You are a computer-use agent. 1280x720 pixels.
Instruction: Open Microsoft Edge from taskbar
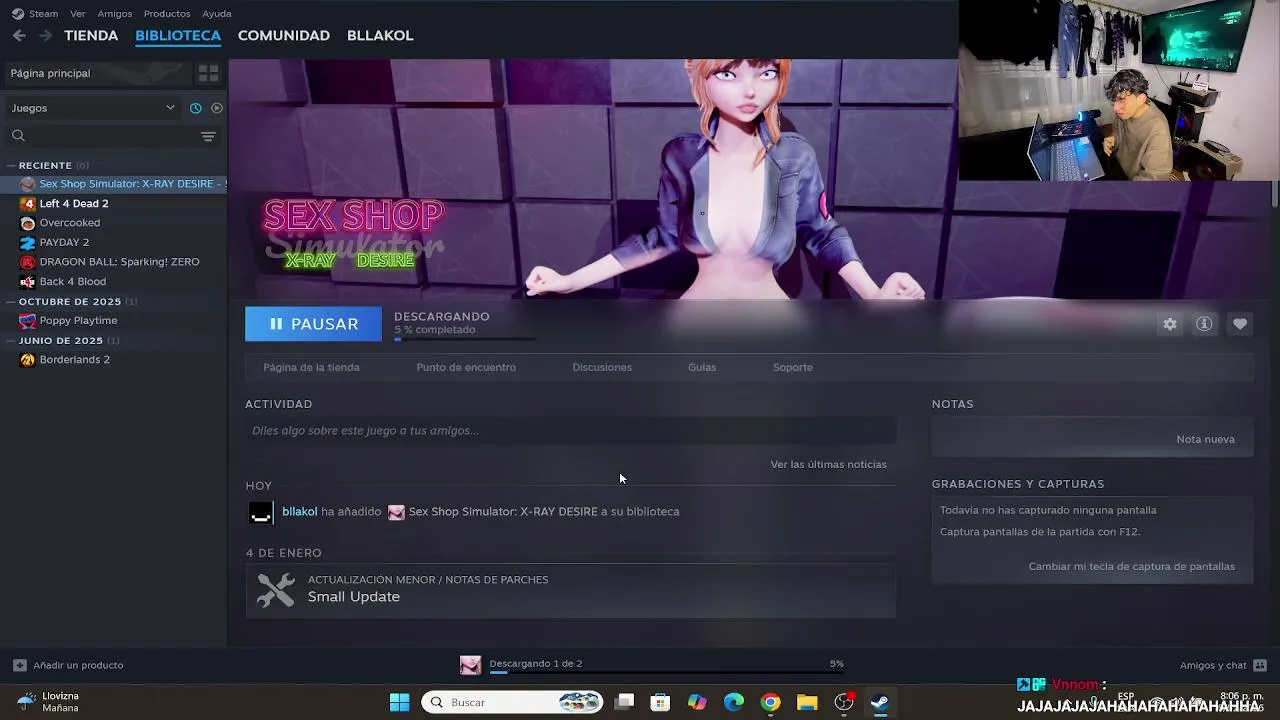click(x=734, y=702)
